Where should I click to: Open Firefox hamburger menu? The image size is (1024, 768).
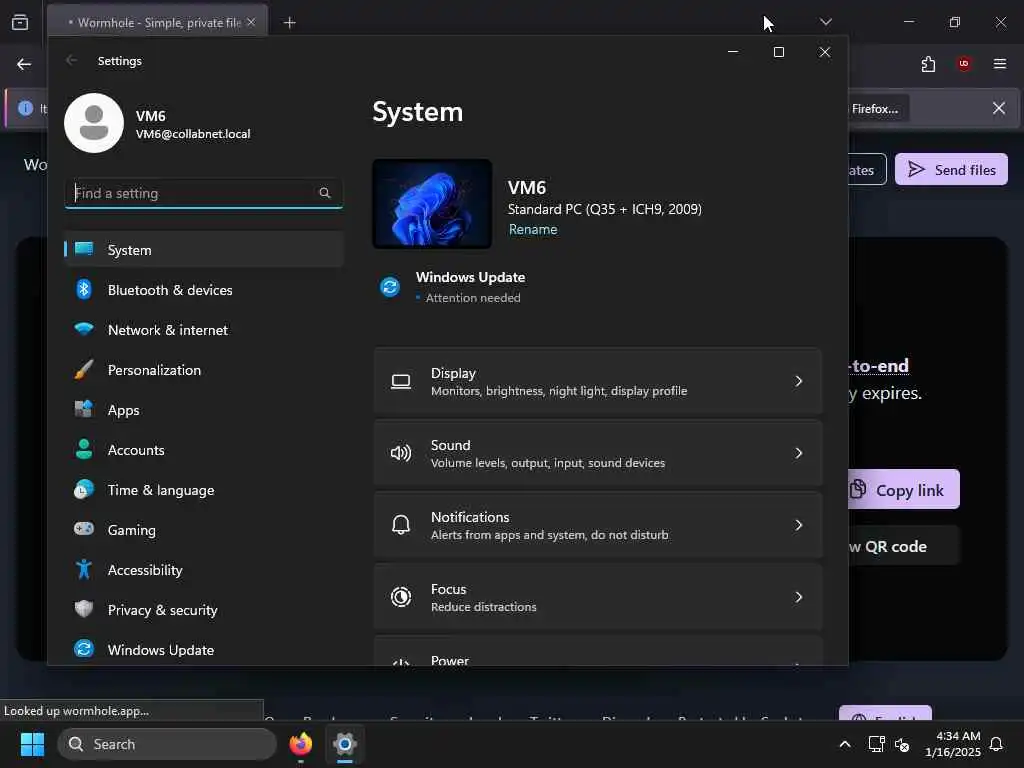coord(1000,64)
